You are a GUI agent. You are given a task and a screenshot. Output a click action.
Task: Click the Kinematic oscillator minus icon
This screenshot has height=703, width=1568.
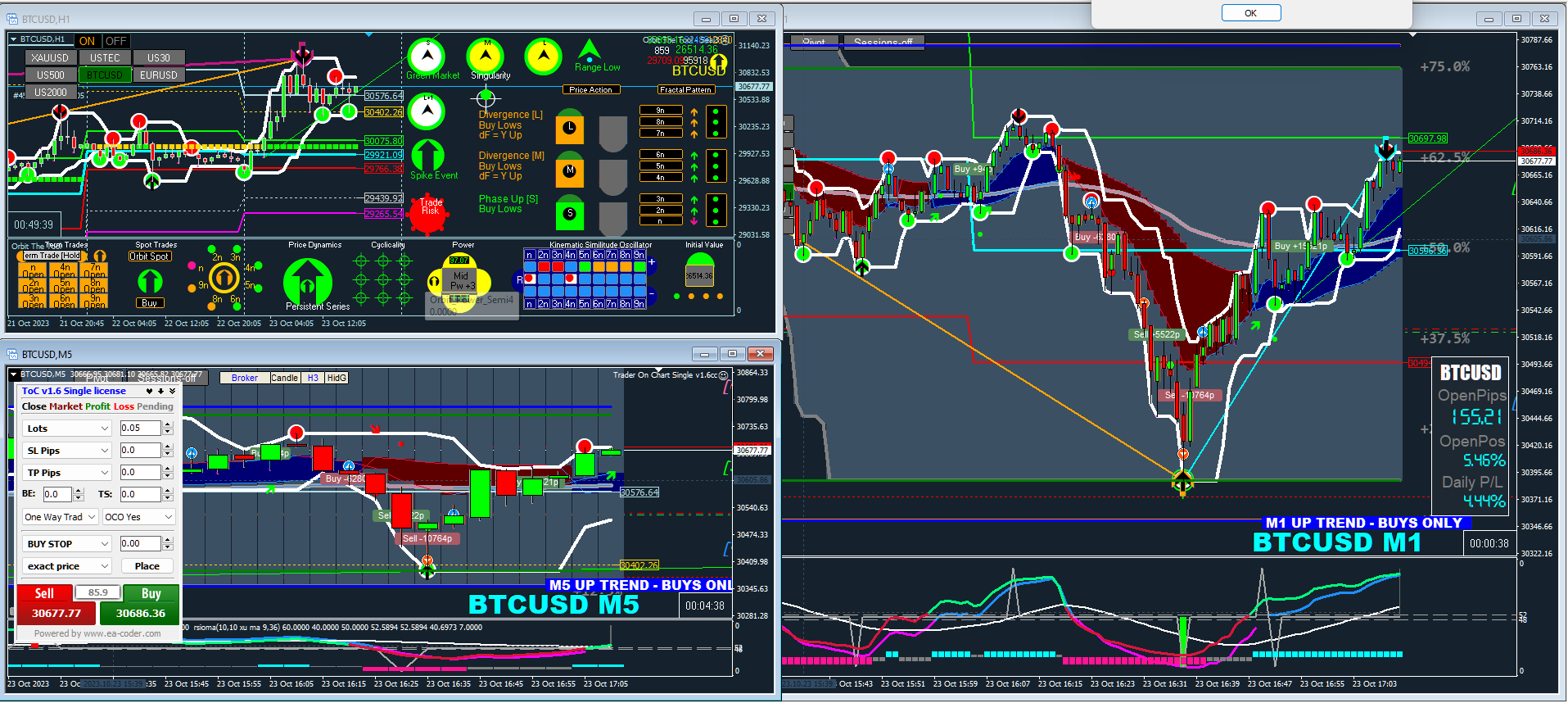(x=652, y=295)
